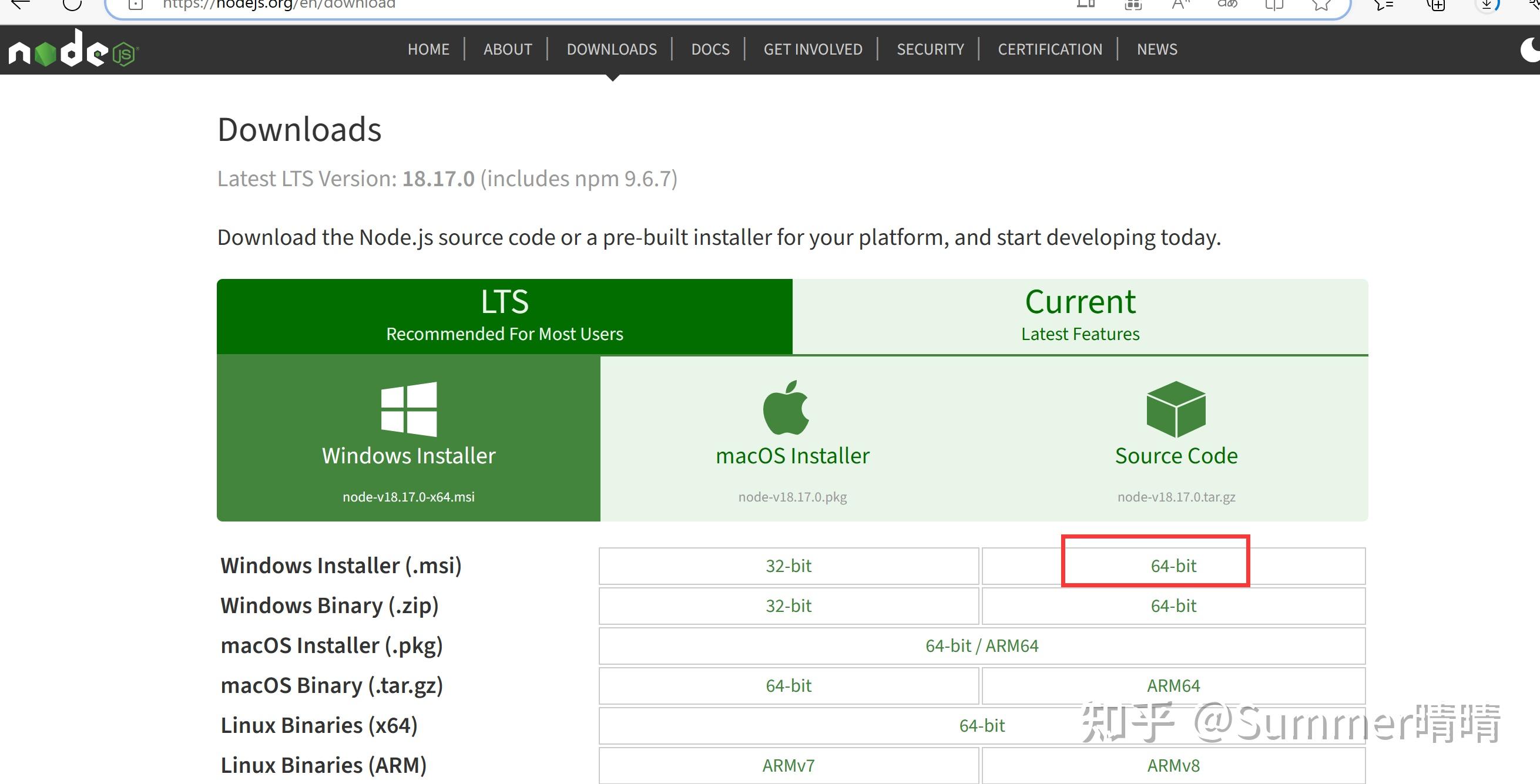The height and width of the screenshot is (784, 1540).
Task: Open split screen icon in address bar
Action: 1274,5
